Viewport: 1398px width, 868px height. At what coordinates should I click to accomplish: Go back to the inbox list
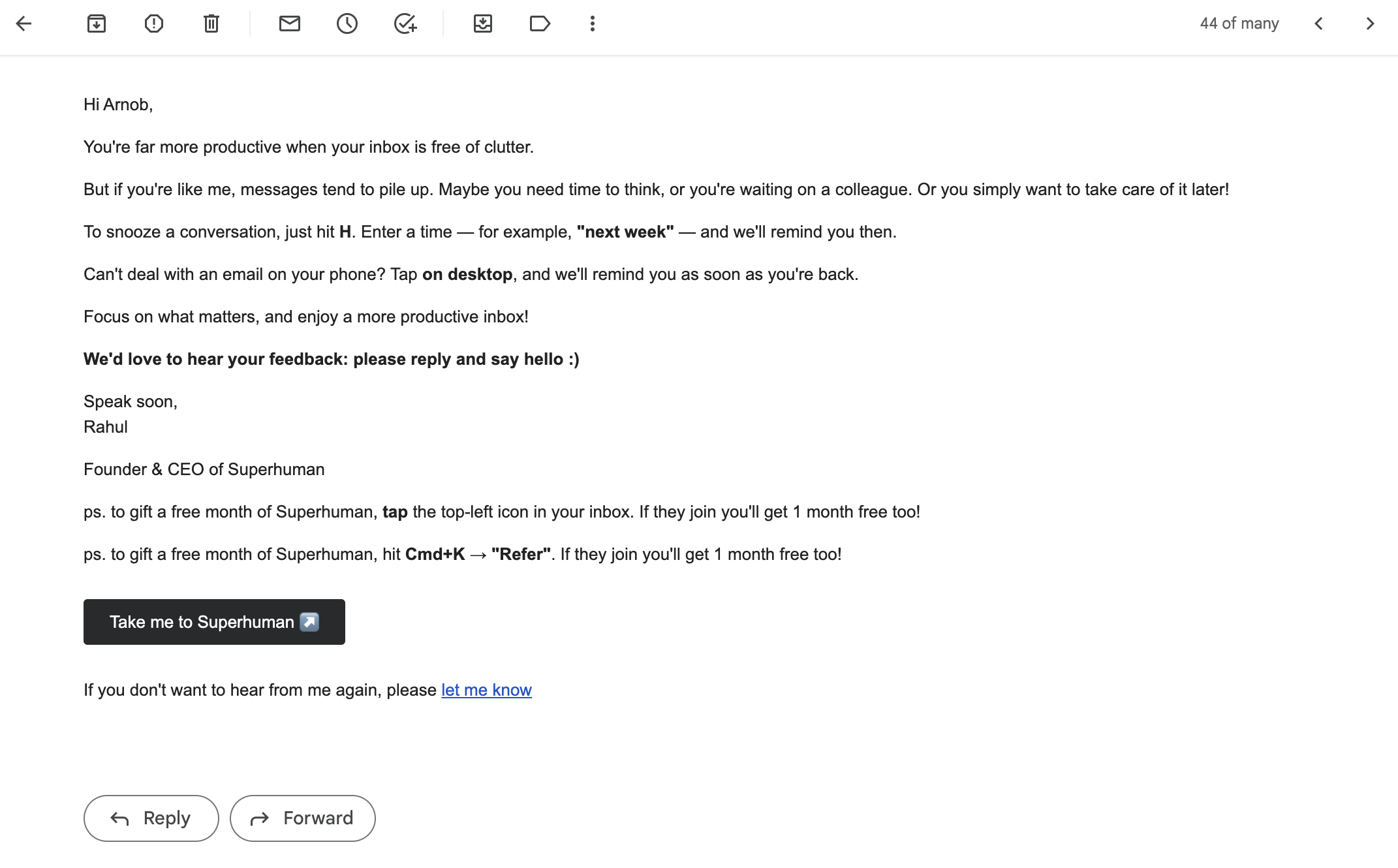point(23,24)
